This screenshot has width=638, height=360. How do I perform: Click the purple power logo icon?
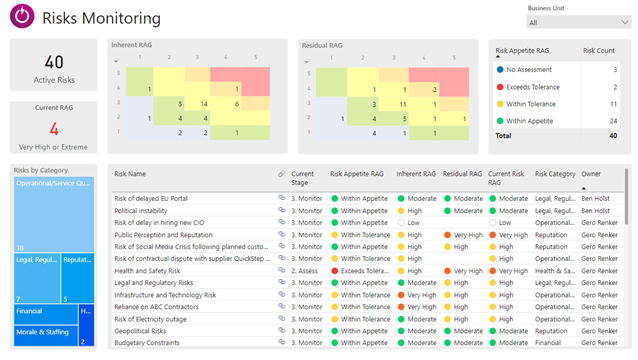pos(22,16)
